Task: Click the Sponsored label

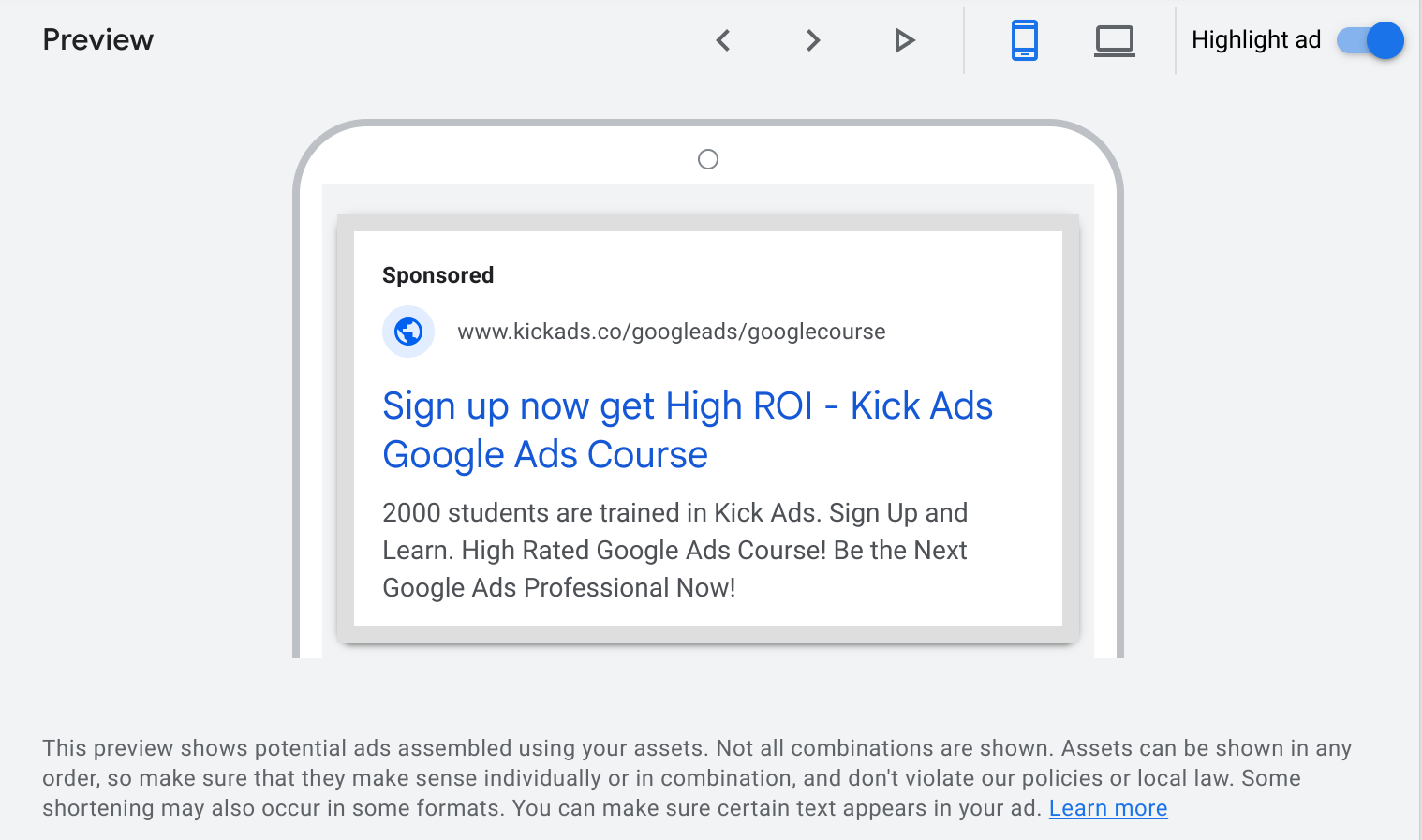Action: tap(437, 275)
